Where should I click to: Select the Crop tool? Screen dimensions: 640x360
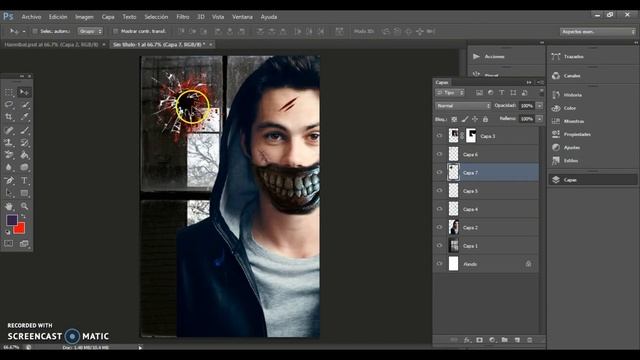tap(9, 117)
